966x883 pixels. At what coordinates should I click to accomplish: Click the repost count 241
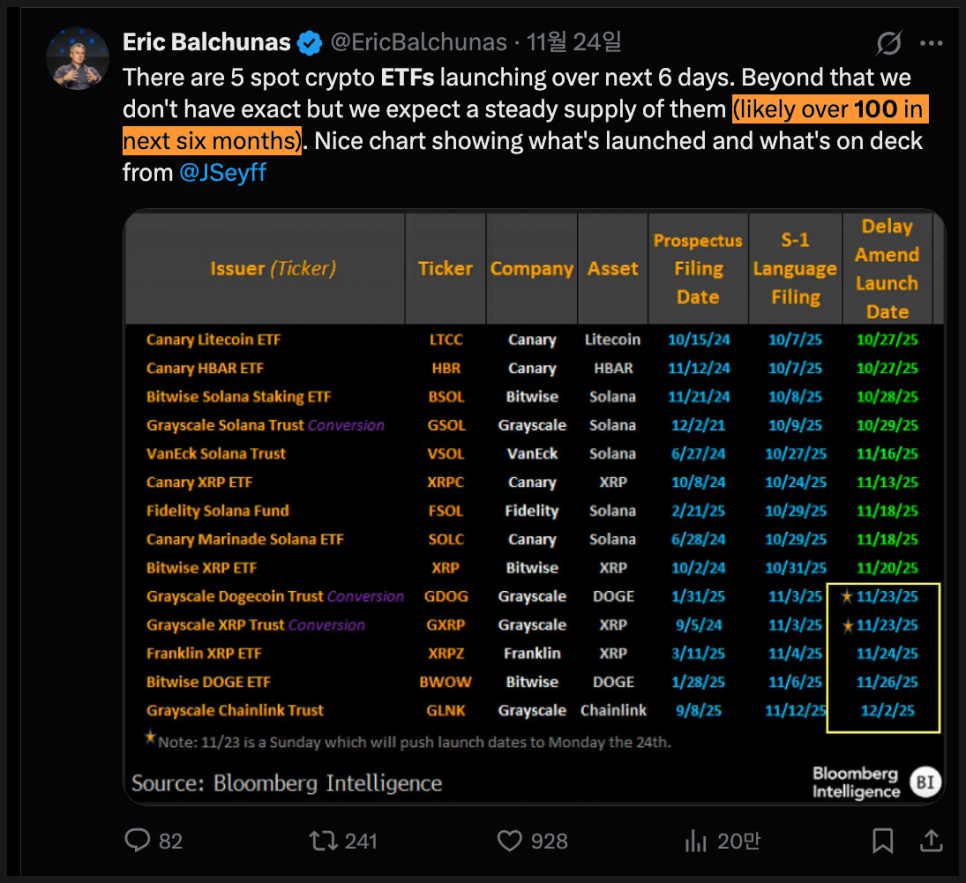point(361,841)
